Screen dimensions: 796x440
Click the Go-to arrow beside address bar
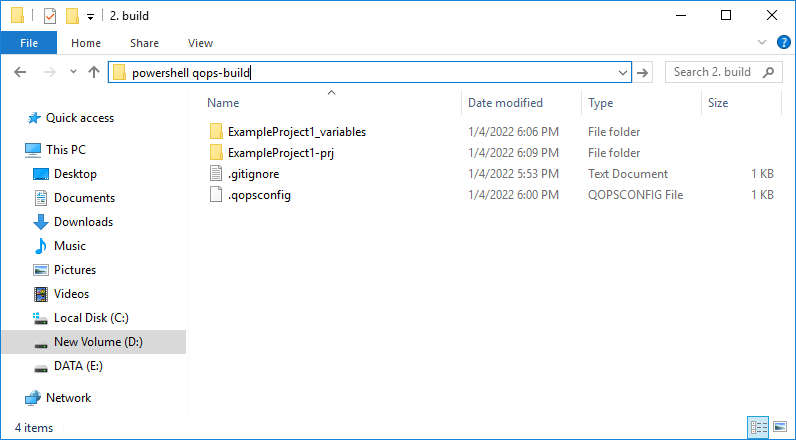643,73
